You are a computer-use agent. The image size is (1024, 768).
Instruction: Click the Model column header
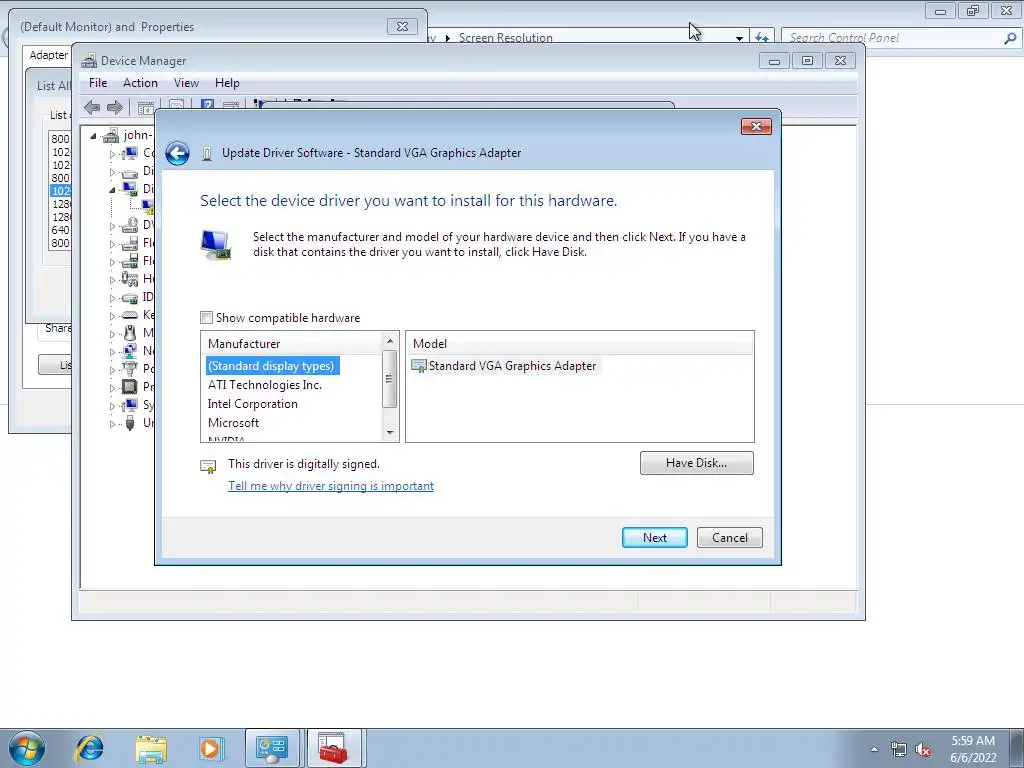pos(579,344)
